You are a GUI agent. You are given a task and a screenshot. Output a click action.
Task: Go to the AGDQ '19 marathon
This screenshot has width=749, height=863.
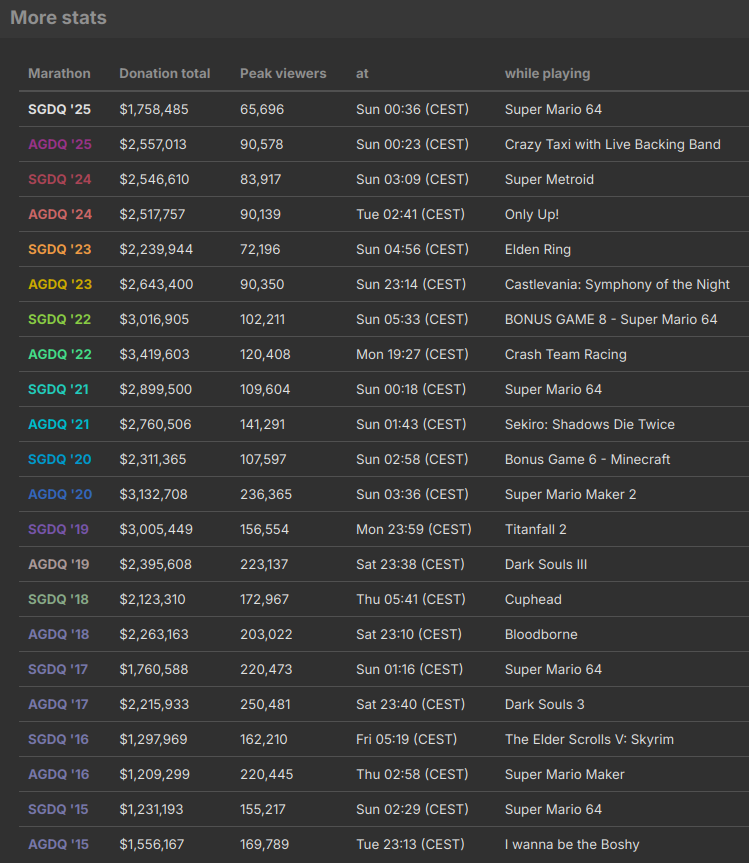coord(58,564)
